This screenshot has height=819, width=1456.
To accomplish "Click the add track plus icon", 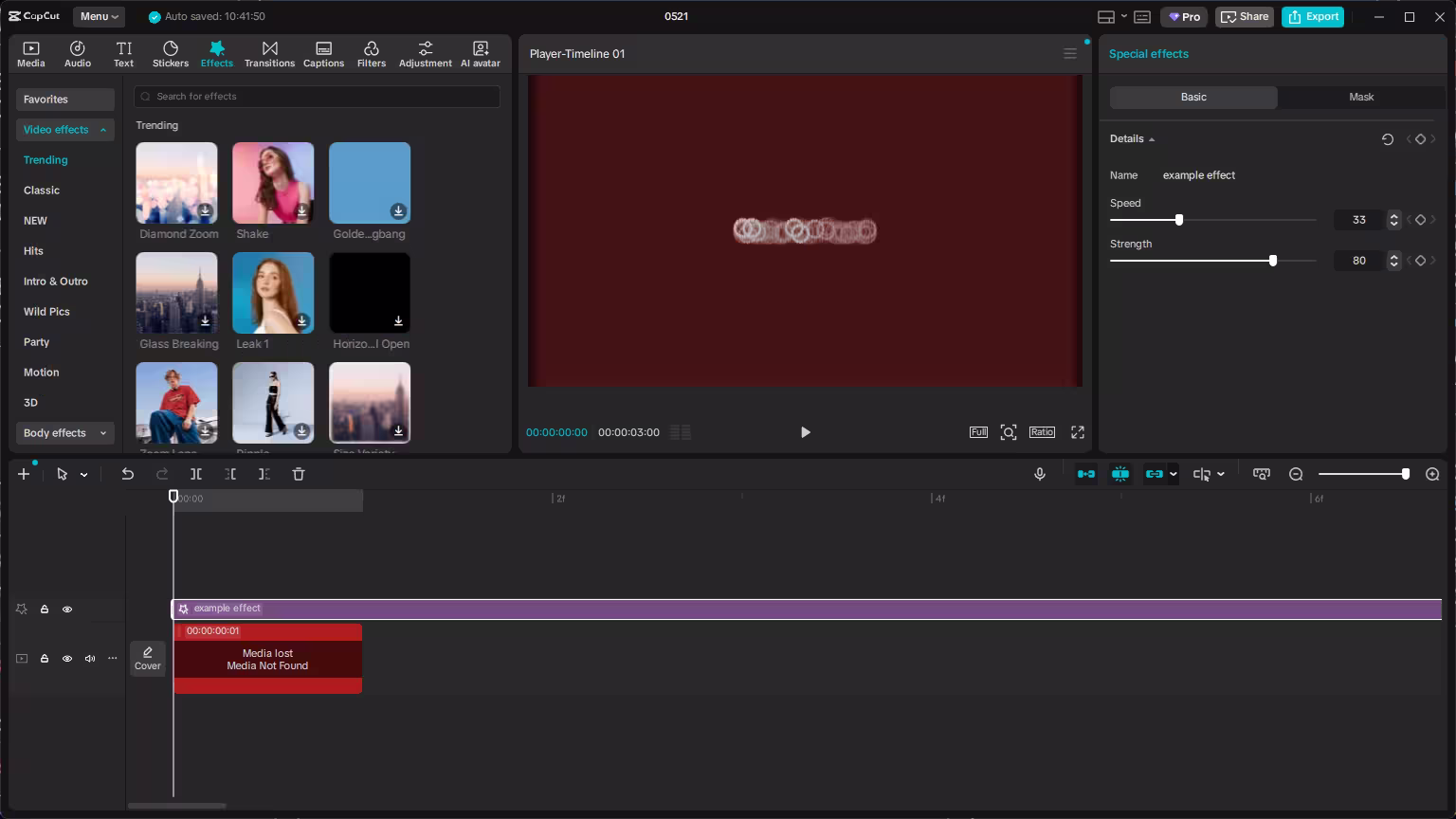I will [24, 474].
